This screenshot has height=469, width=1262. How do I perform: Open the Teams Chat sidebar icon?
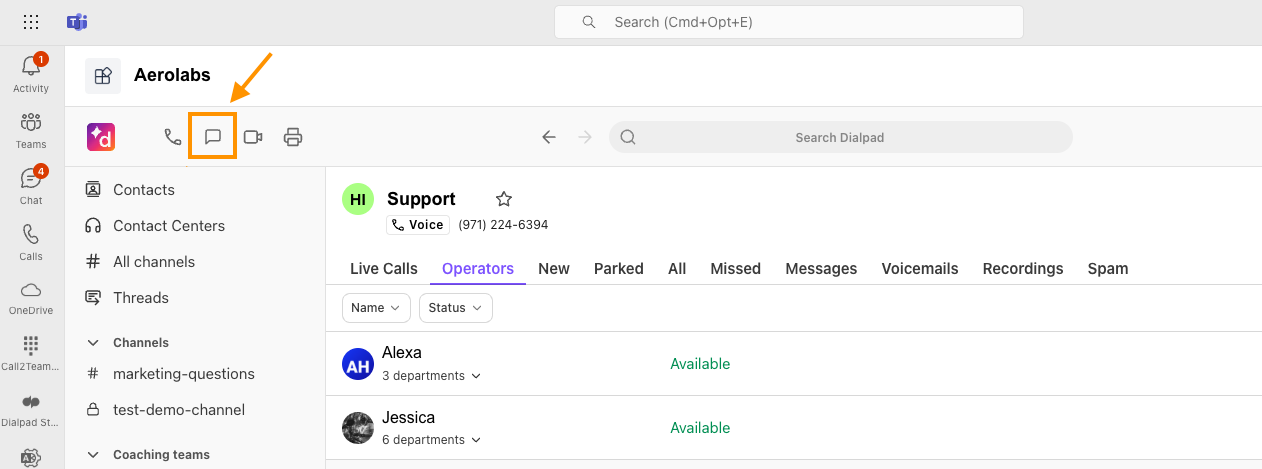pyautogui.click(x=31, y=186)
